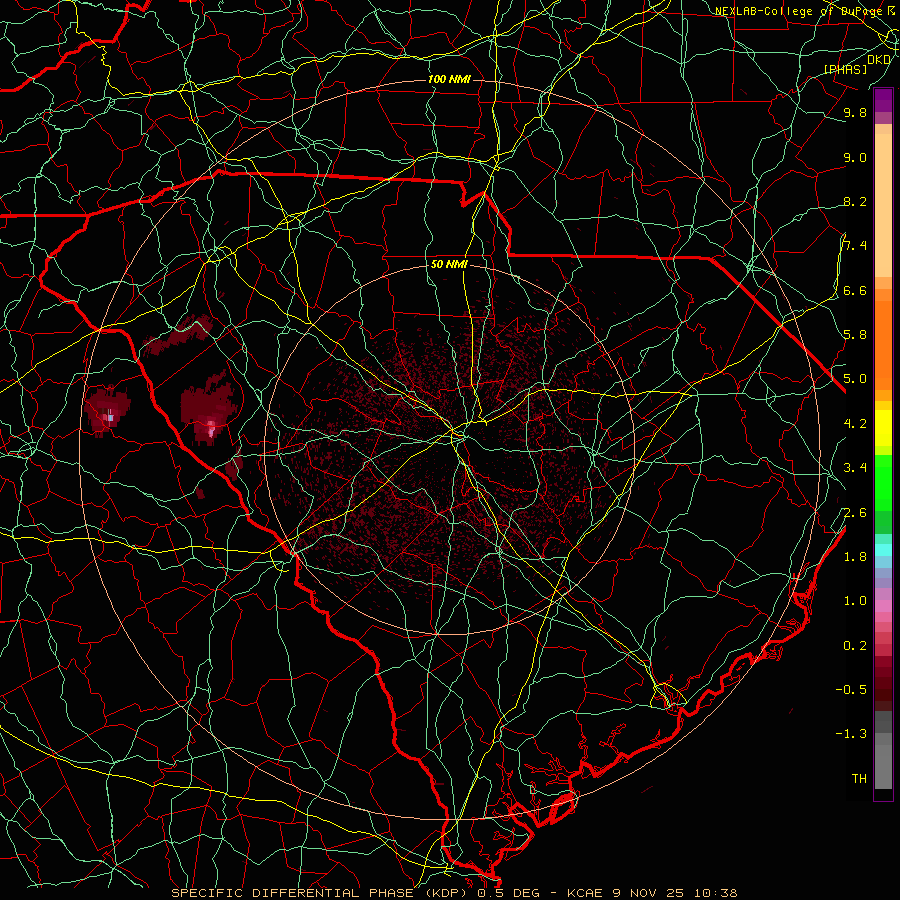The height and width of the screenshot is (900, 900).
Task: Pick the dark orange color band in legend
Action: click(883, 346)
